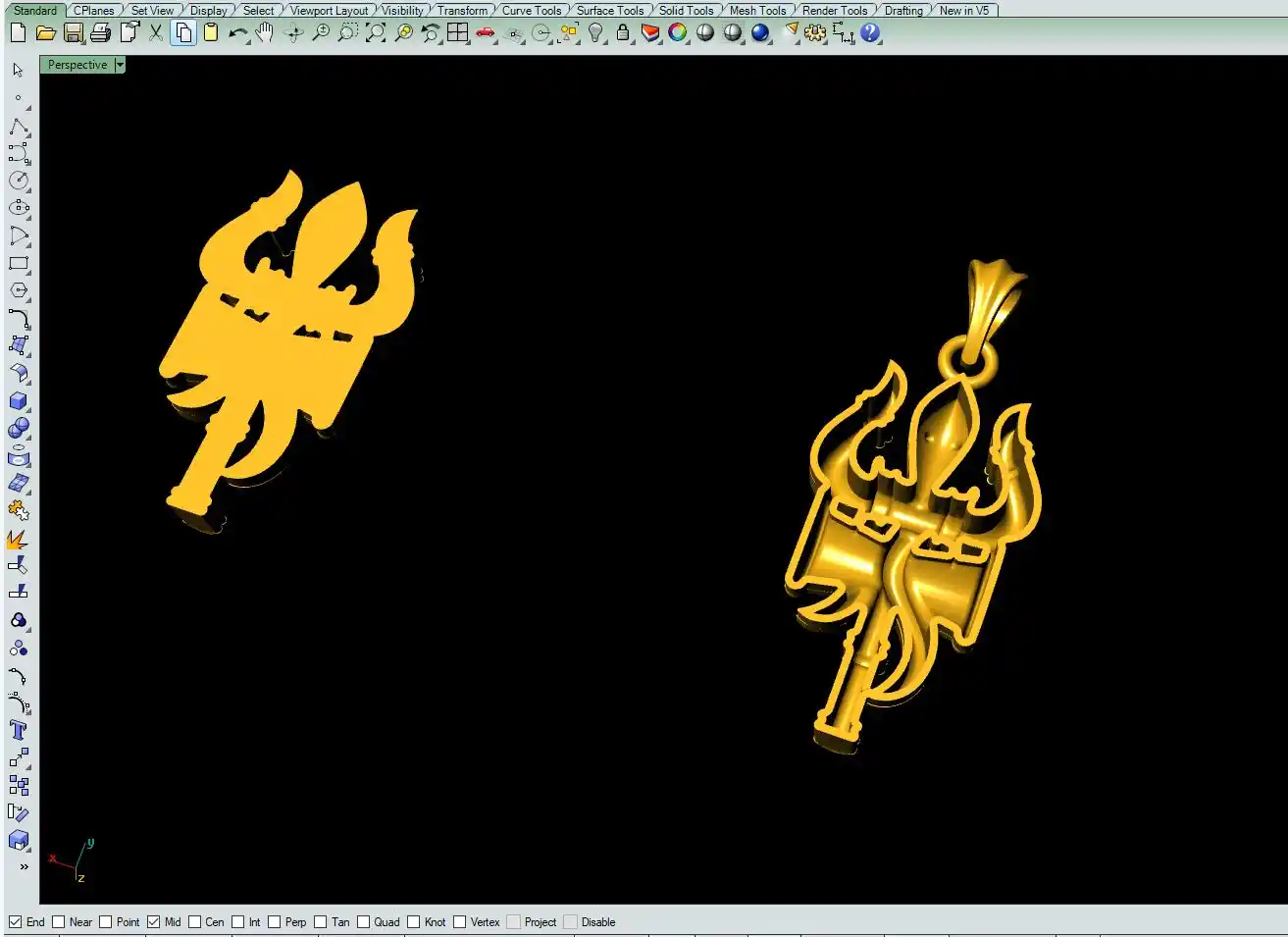This screenshot has height=937, width=1288.
Task: Expand more sidebar tools via double chevron
Action: click(24, 866)
